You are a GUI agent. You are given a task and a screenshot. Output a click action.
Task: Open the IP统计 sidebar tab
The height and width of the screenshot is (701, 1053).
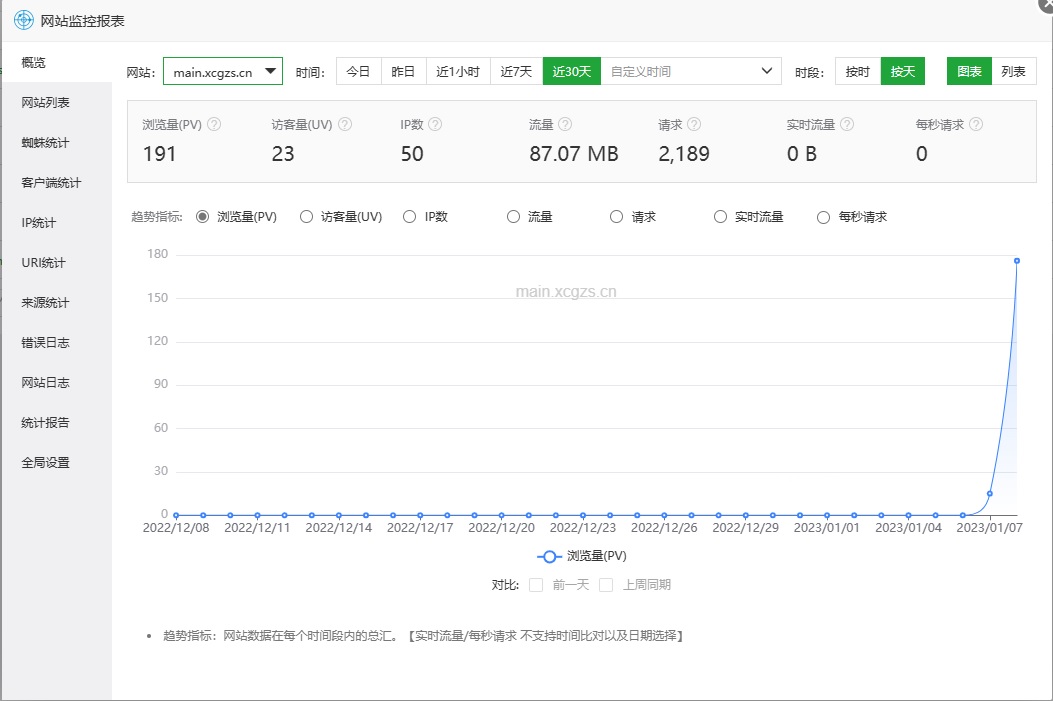click(56, 223)
